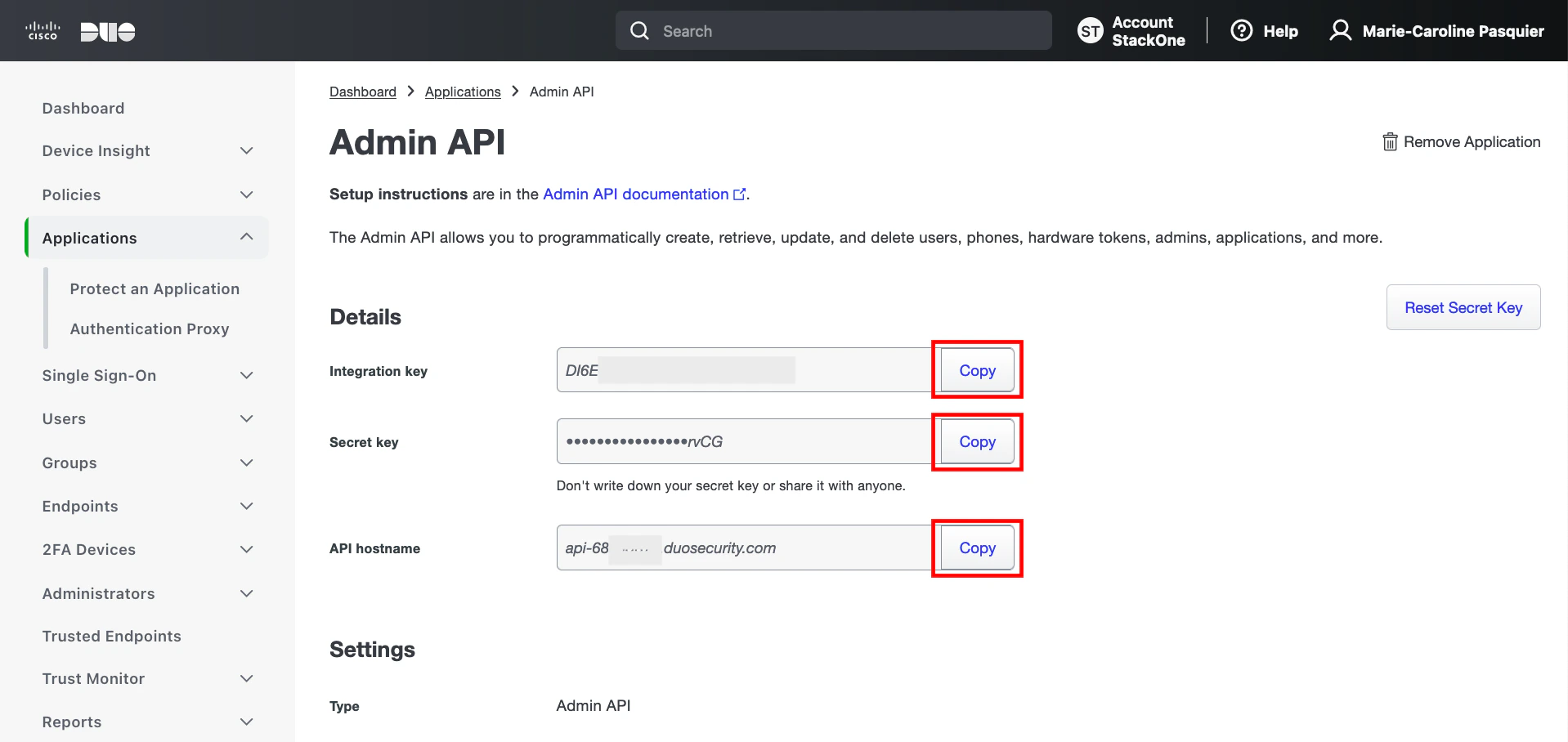Open Administrators in the sidebar

(x=99, y=593)
